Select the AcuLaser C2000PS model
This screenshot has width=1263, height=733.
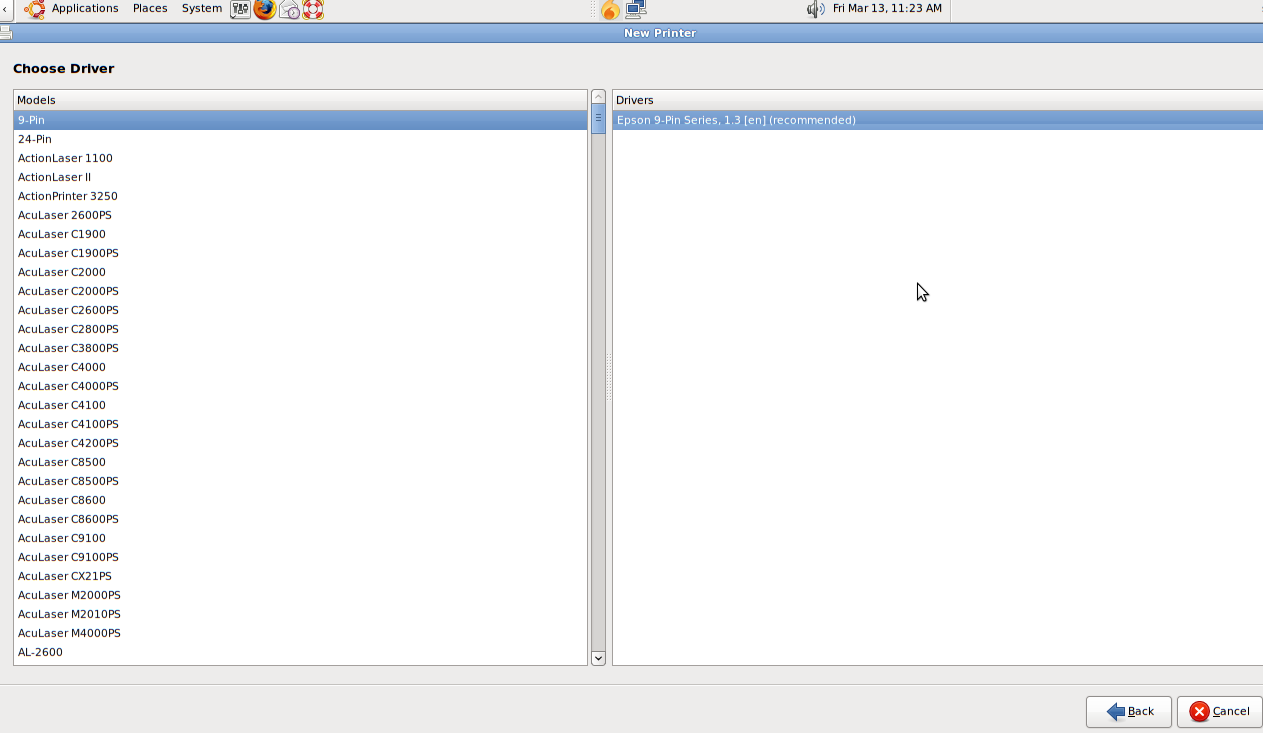pyautogui.click(x=300, y=291)
